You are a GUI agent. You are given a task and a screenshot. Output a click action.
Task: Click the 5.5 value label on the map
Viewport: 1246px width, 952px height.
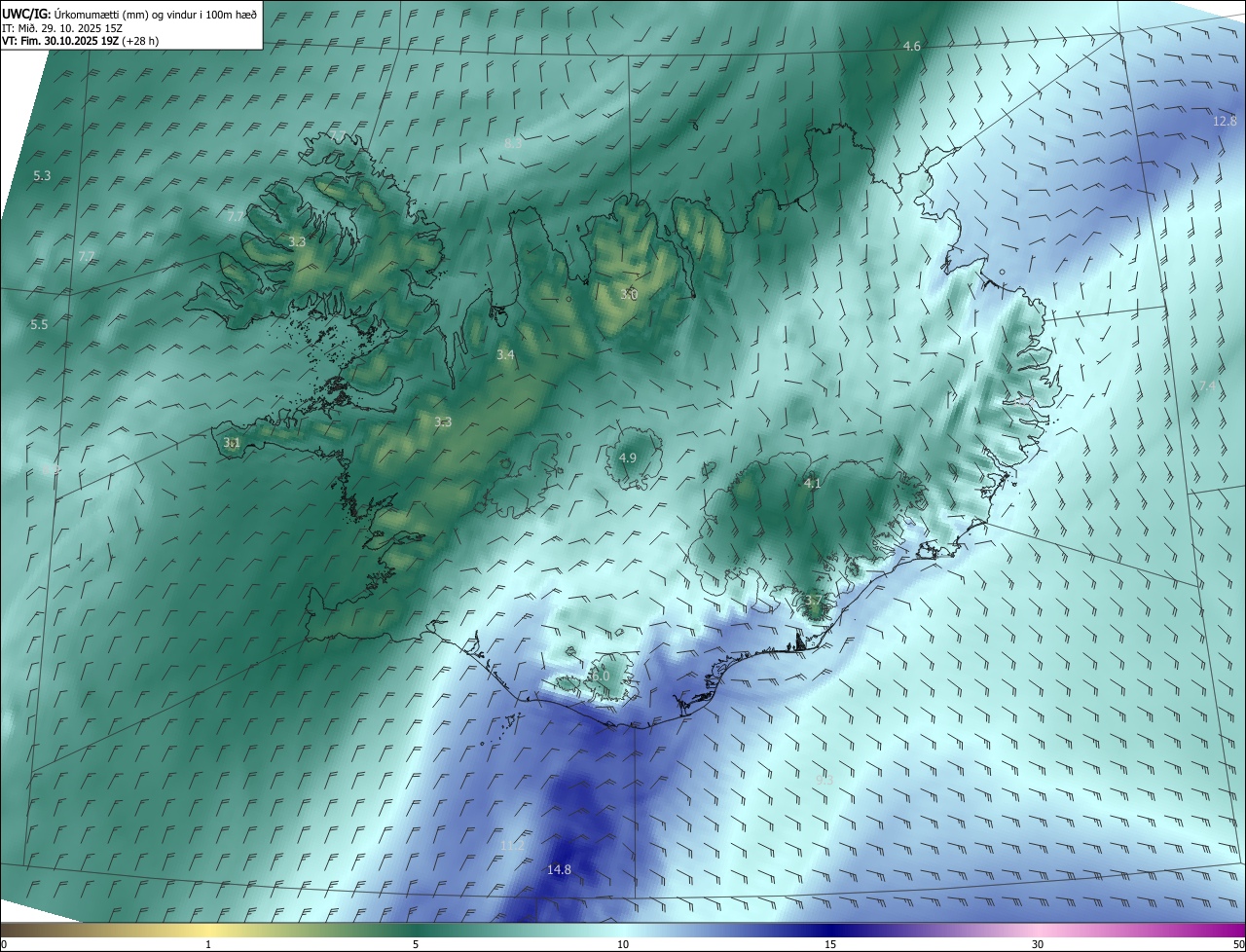pos(39,325)
